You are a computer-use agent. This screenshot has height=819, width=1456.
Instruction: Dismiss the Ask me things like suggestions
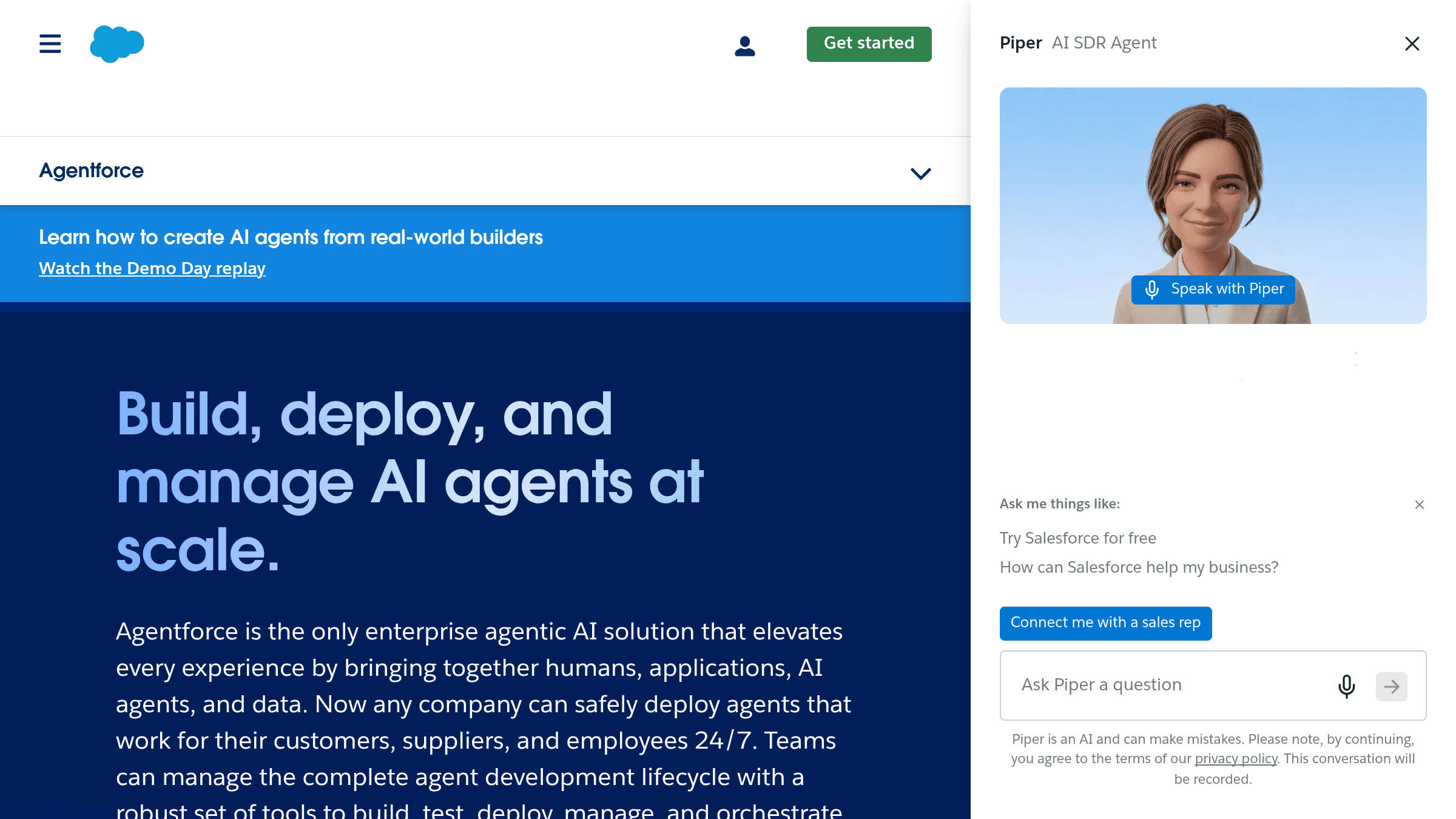pos(1420,505)
